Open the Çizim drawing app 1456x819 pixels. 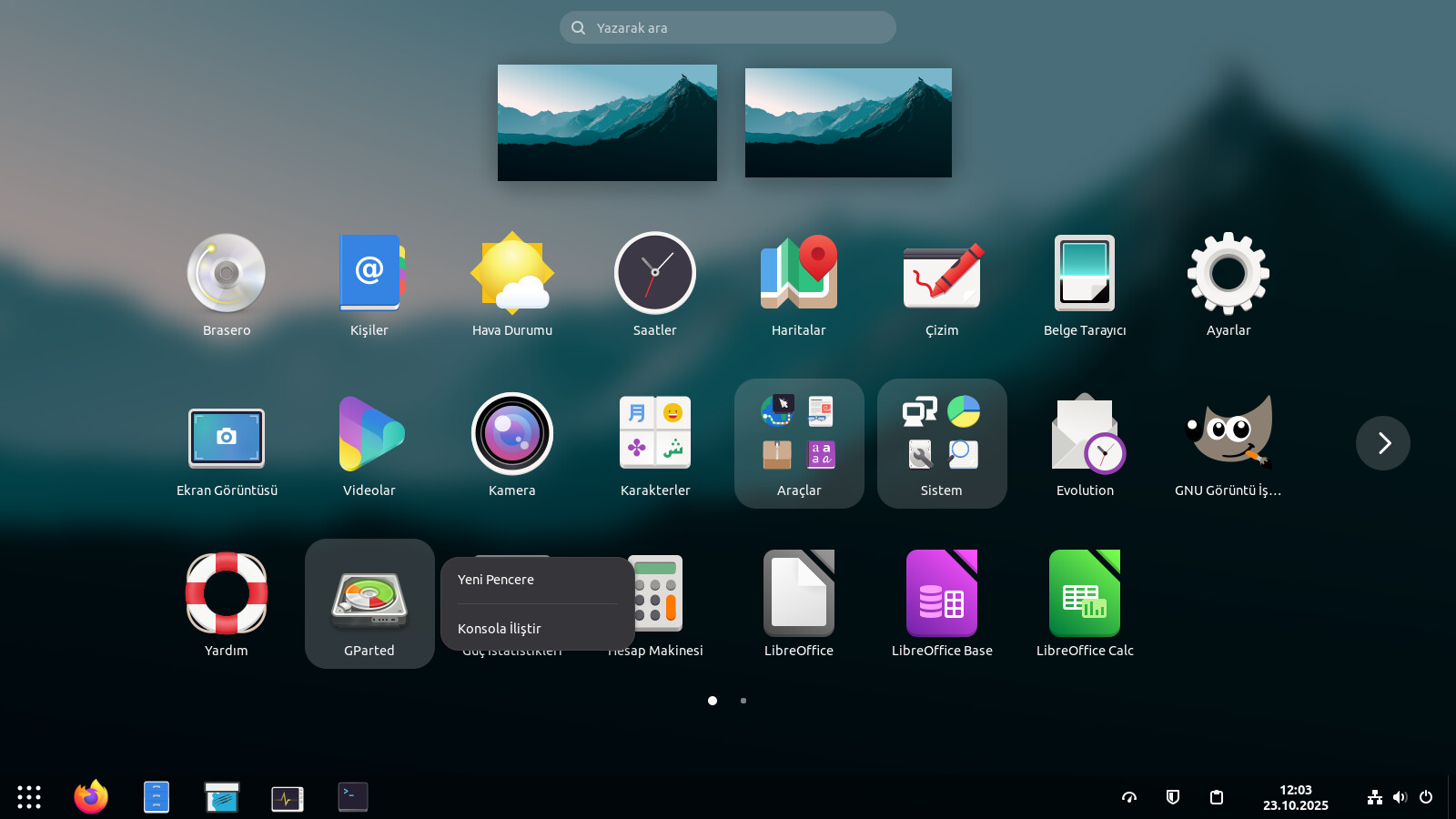coord(942,273)
